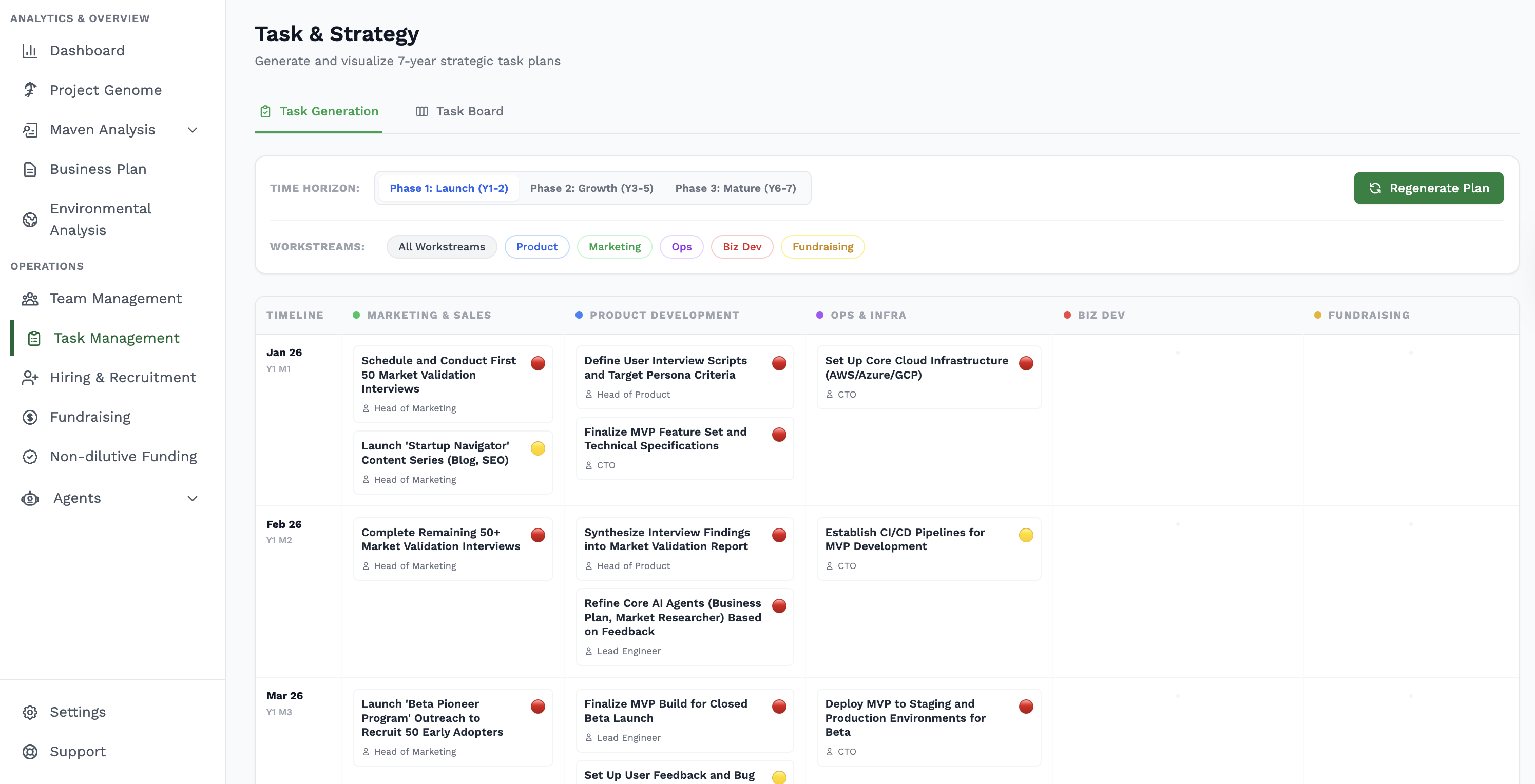
Task: Enable the Marketing workstream filter
Action: (x=615, y=246)
